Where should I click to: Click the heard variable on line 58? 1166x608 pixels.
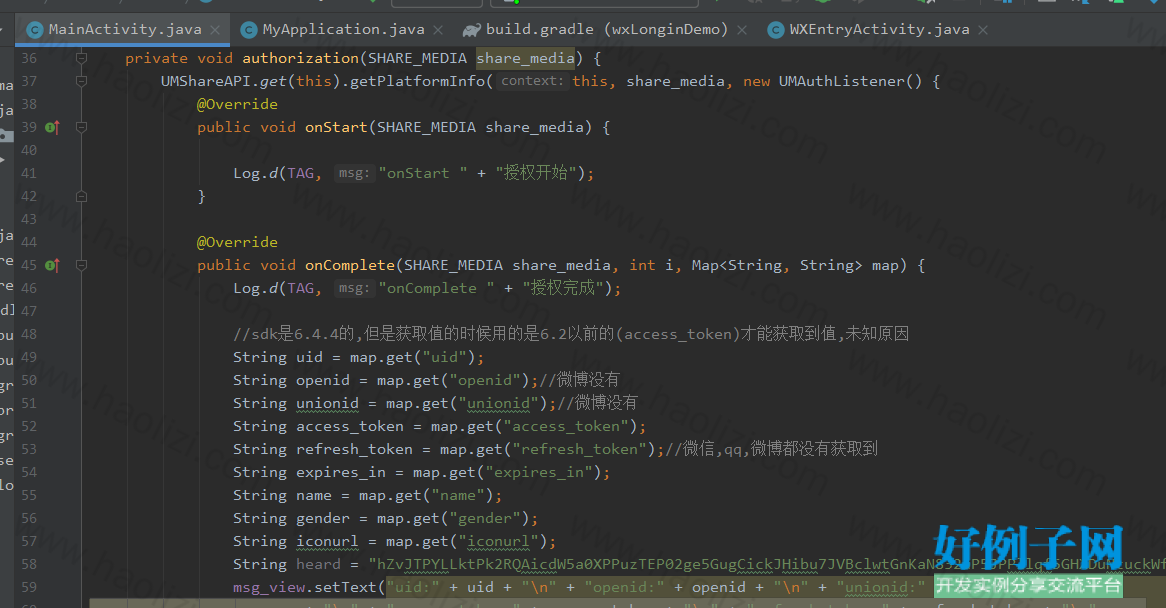318,565
